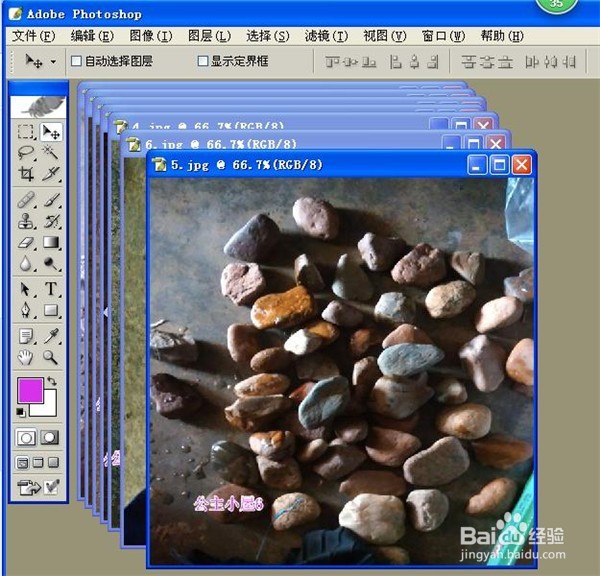The width and height of the screenshot is (600, 576).
Task: Switch to Standard Screen mode
Action: coord(22,463)
